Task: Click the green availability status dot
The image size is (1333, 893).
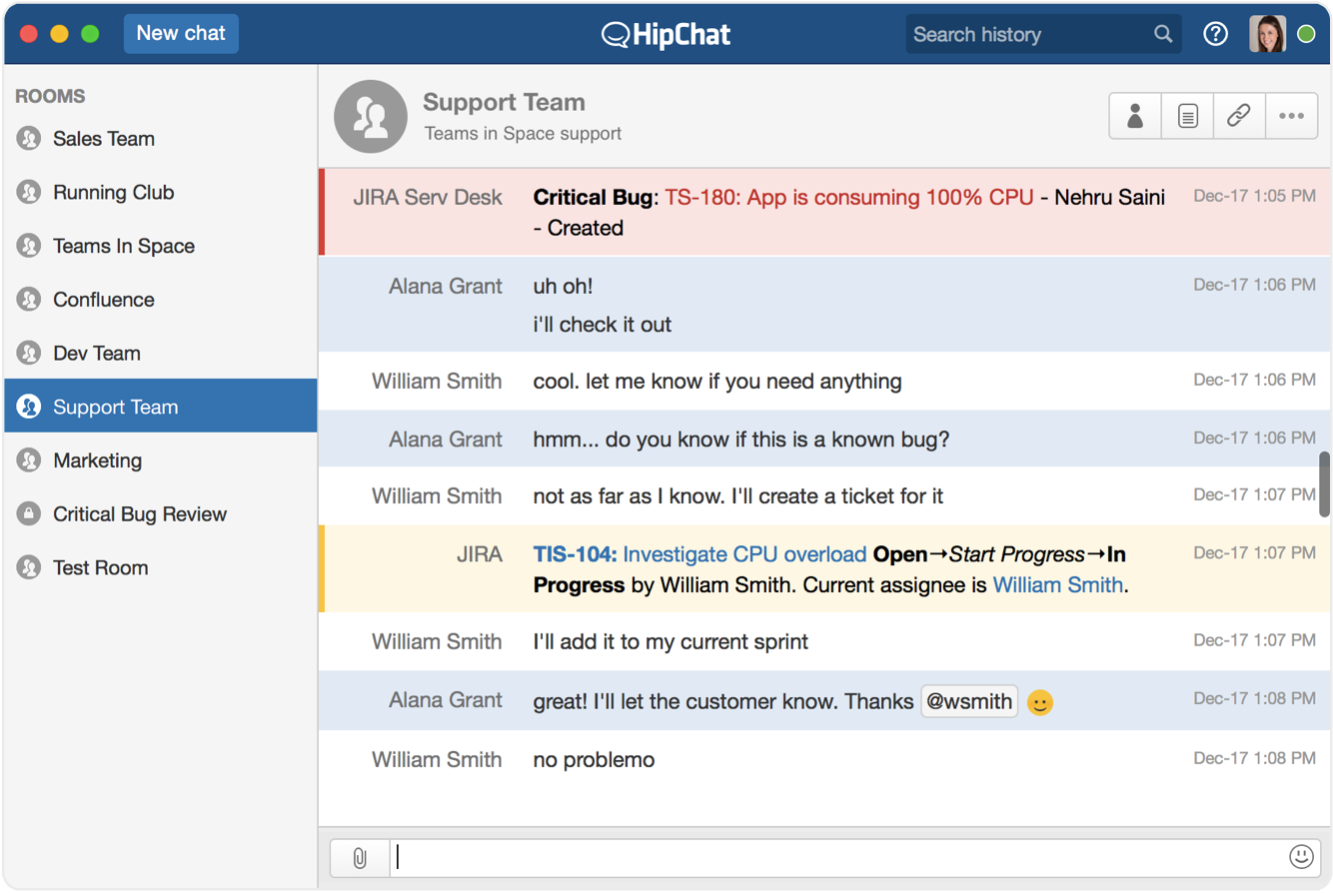Action: tap(1306, 34)
